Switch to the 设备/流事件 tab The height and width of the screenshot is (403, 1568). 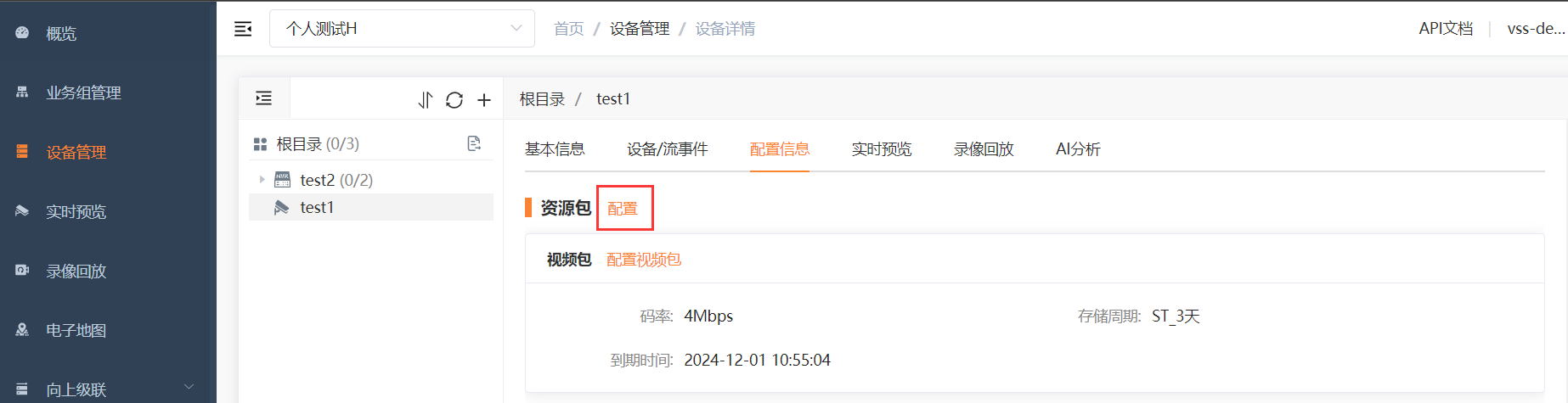[668, 149]
